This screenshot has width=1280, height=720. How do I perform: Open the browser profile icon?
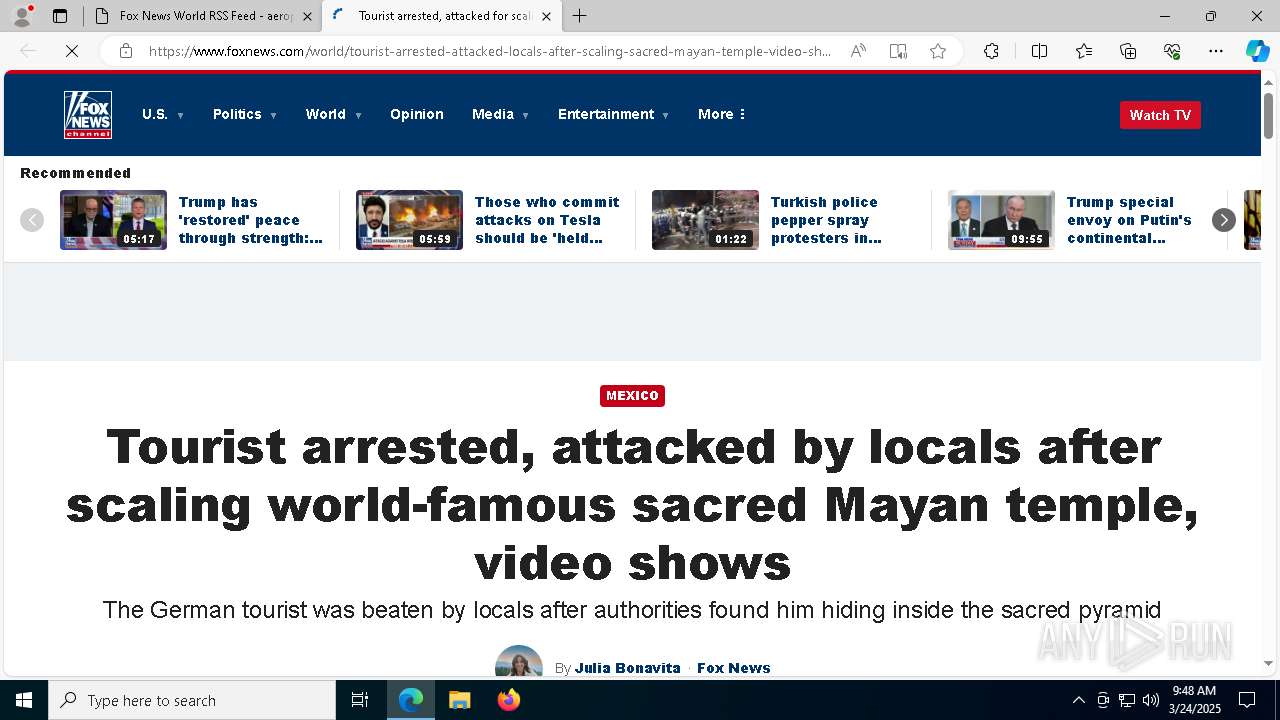click(x=22, y=16)
